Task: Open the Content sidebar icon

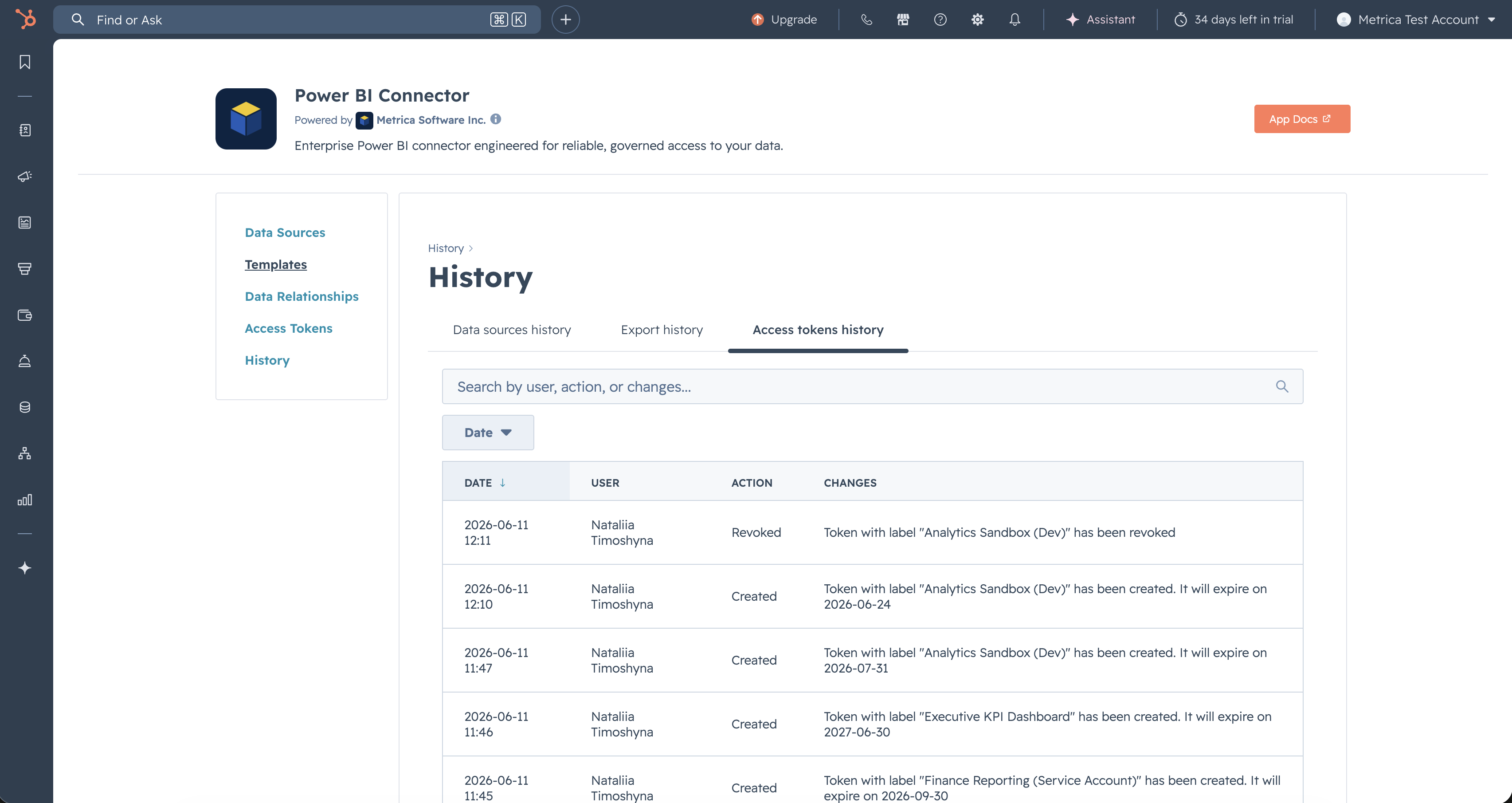Action: coord(25,223)
